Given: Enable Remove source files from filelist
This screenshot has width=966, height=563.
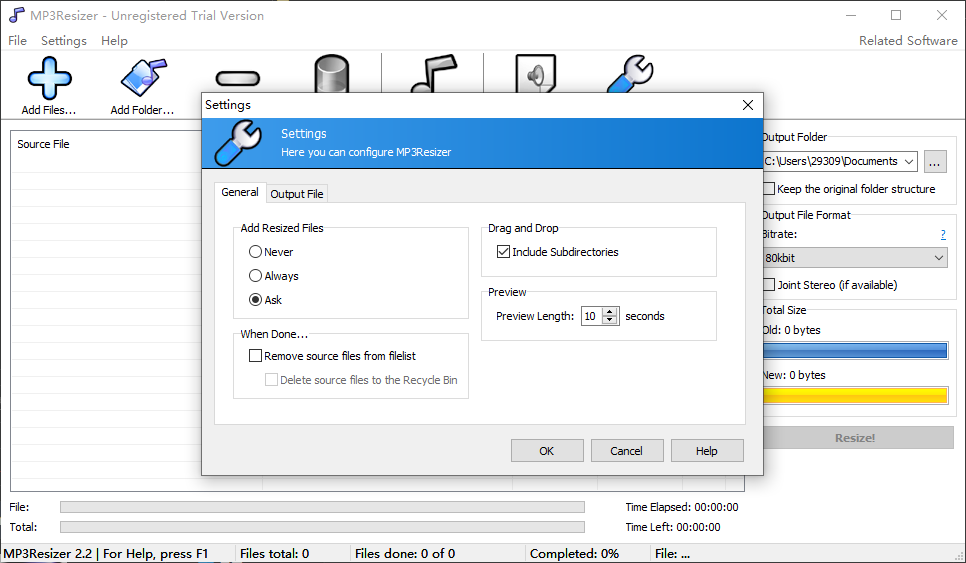Looking at the screenshot, I should point(255,355).
